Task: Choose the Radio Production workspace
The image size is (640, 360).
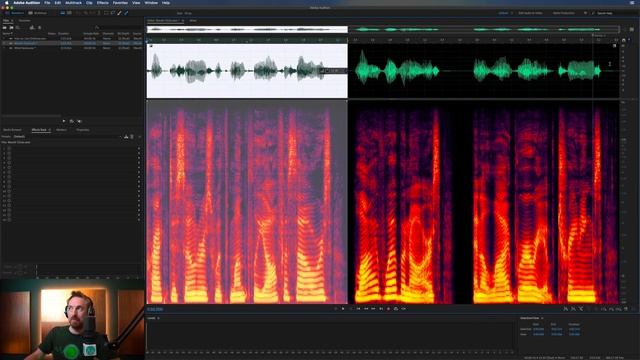Action: (564, 13)
